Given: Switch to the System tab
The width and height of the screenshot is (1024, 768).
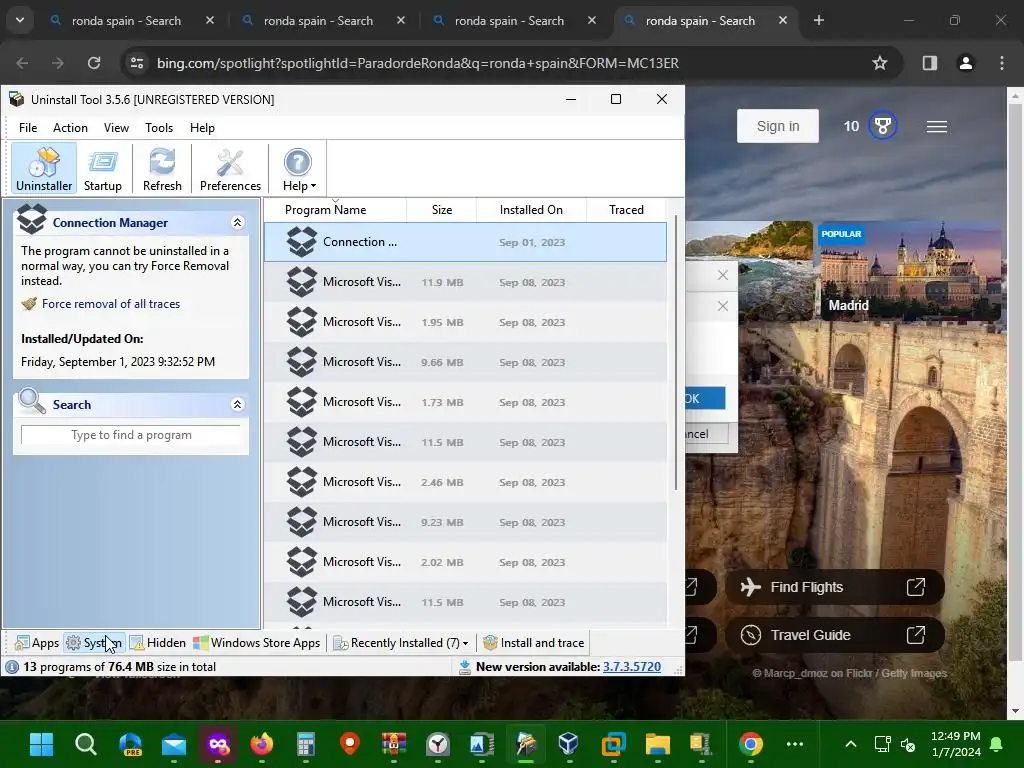Looking at the screenshot, I should (x=94, y=643).
